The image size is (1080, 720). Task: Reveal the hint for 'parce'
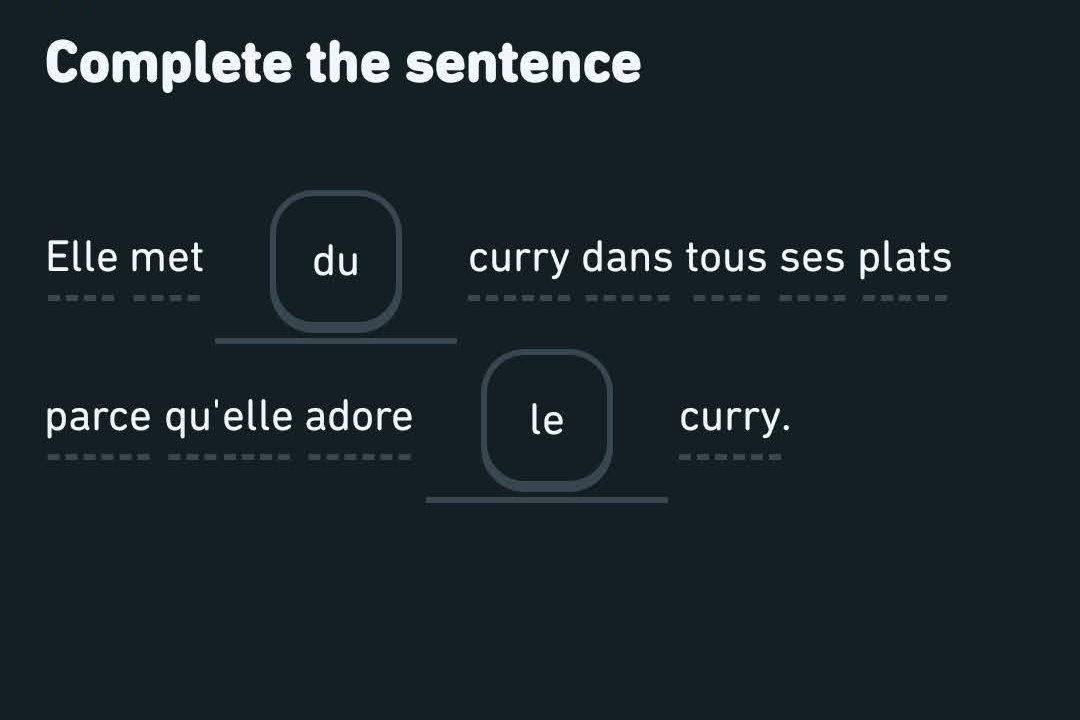pyautogui.click(x=98, y=417)
